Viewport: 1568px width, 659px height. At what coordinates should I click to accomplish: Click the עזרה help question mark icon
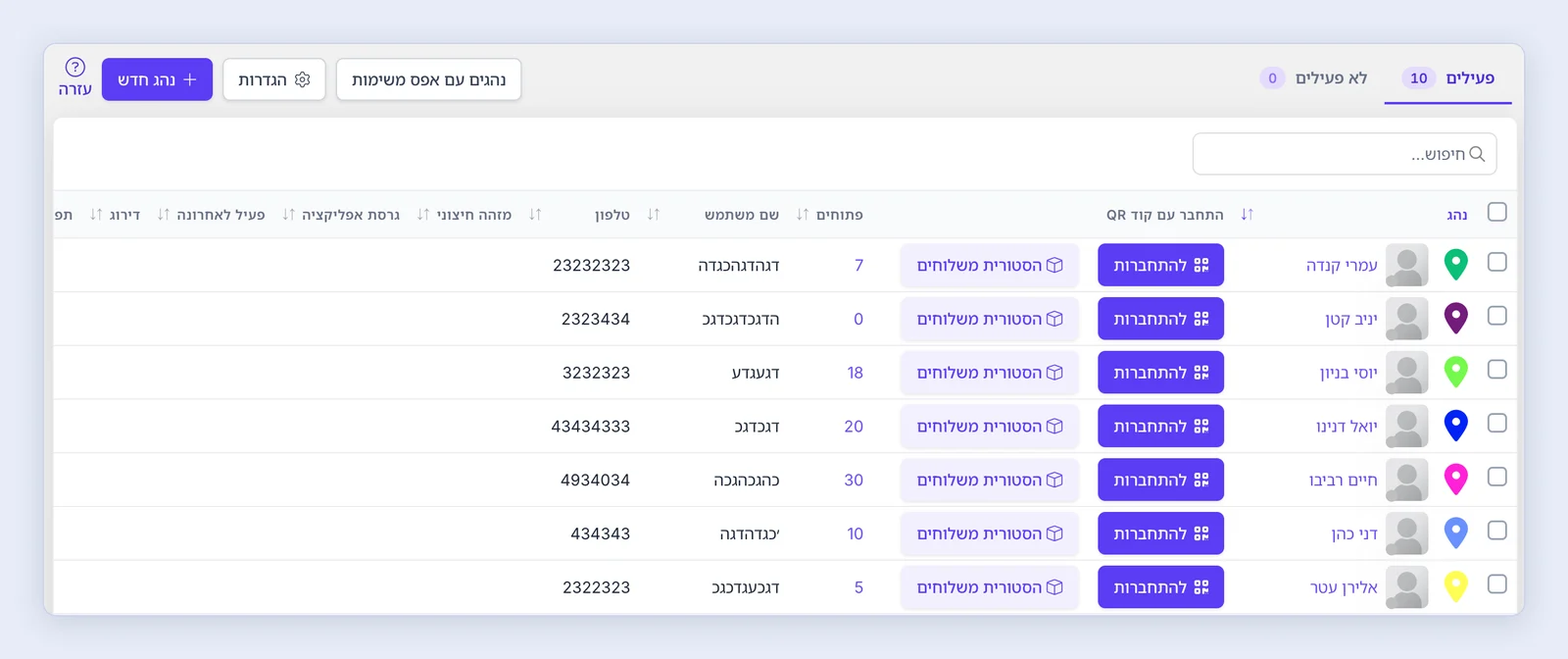(x=75, y=67)
